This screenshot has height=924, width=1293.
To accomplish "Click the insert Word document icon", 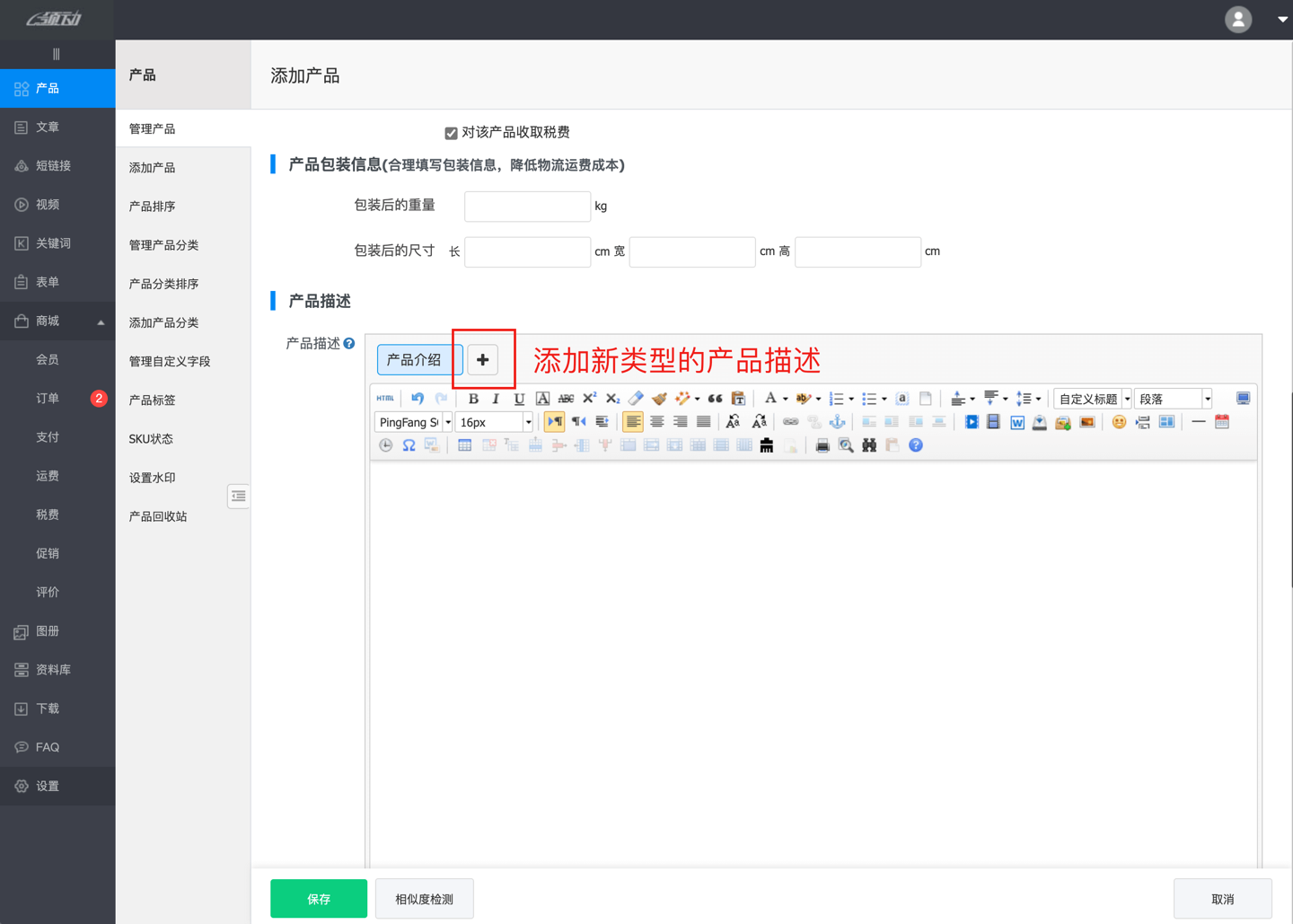I will click(x=1016, y=421).
